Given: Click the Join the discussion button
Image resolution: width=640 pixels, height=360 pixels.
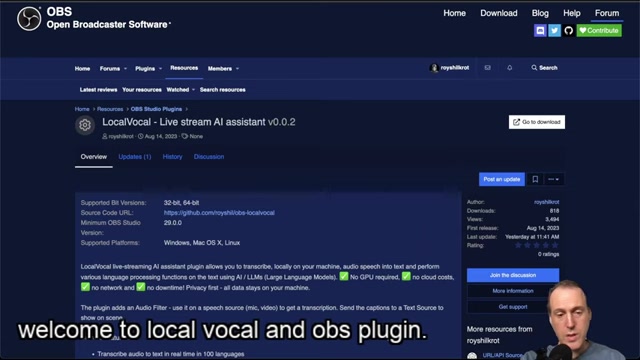Looking at the screenshot, I should point(513,275).
